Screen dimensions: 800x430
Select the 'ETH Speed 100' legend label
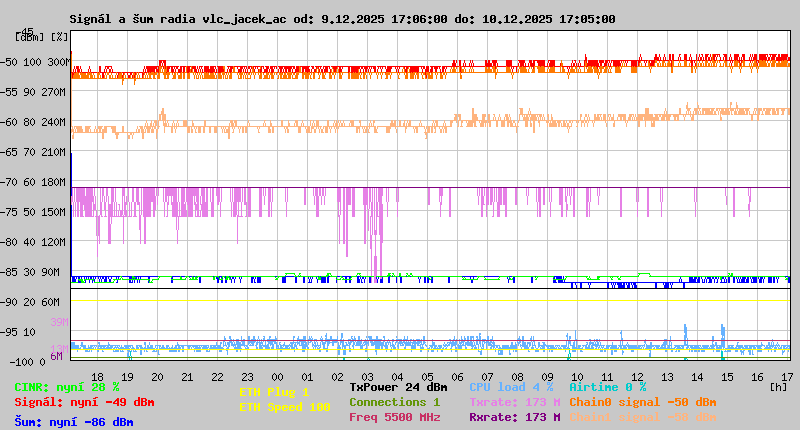pos(284,407)
